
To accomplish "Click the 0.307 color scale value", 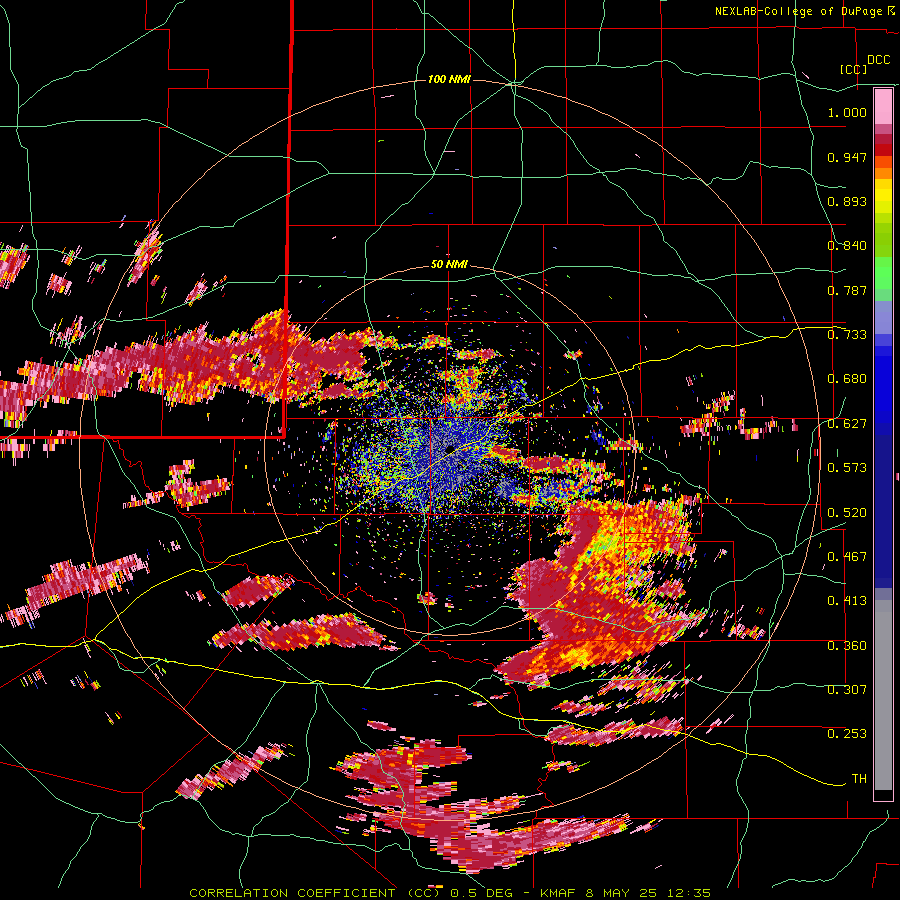I will (x=847, y=690).
